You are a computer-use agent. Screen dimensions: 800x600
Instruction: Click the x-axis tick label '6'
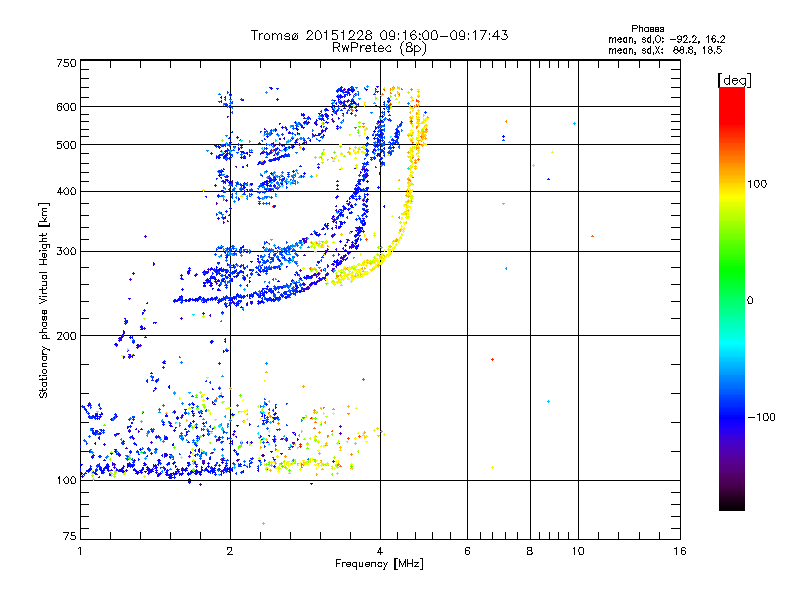[x=467, y=551]
